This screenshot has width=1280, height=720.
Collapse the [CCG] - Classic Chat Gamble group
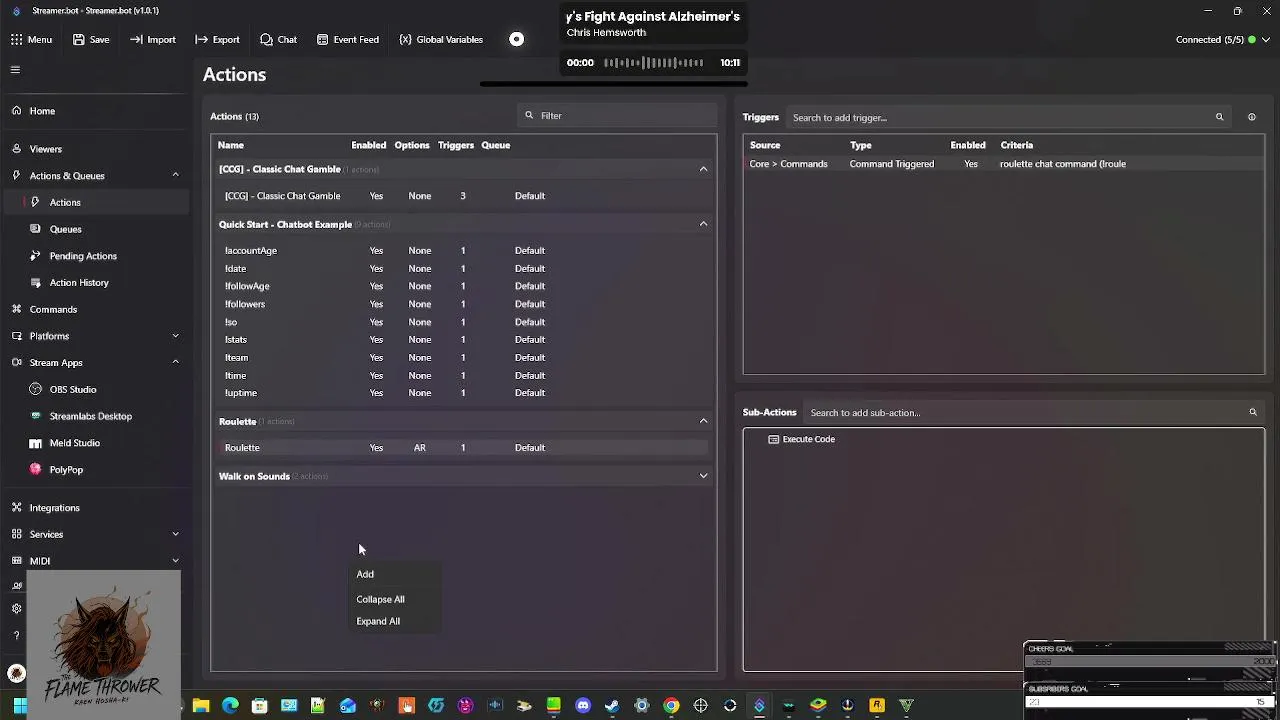point(703,169)
